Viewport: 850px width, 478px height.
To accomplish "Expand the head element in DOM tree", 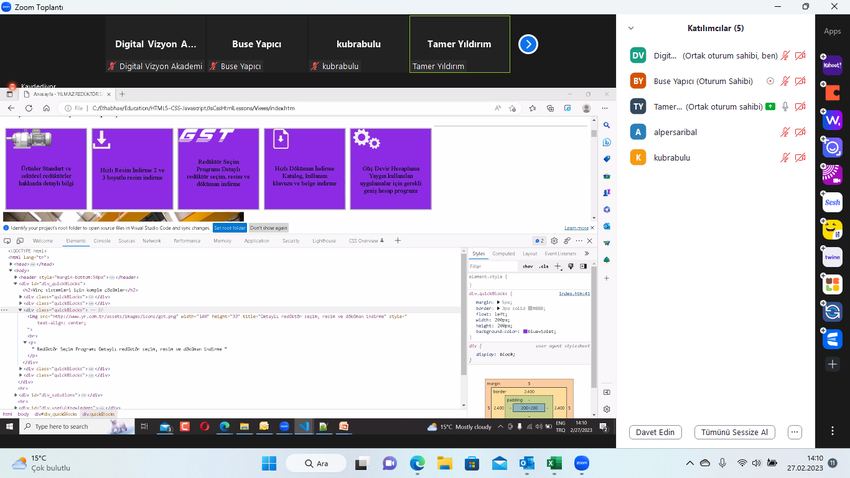I will [x=10, y=264].
